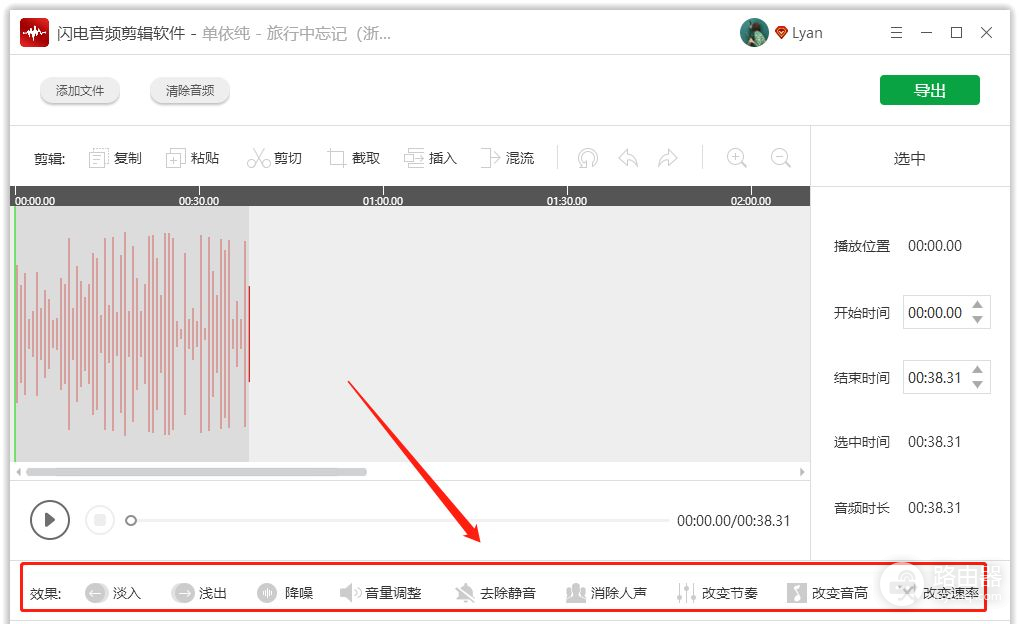This screenshot has height=624, width=1020.
Task: Click the green Export (导出) button
Action: pyautogui.click(x=930, y=90)
